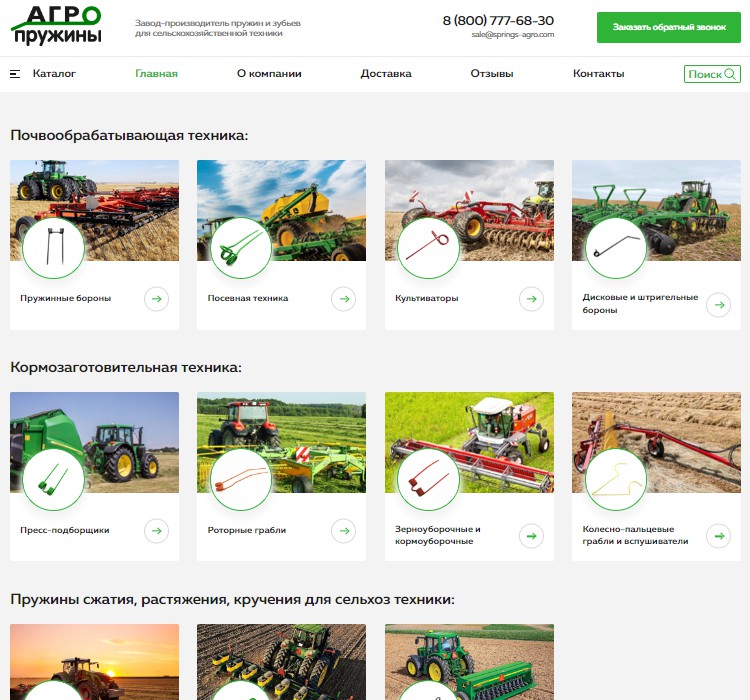Click arrow icon on Роторные грабли card
This screenshot has height=700, width=750.
click(x=343, y=531)
